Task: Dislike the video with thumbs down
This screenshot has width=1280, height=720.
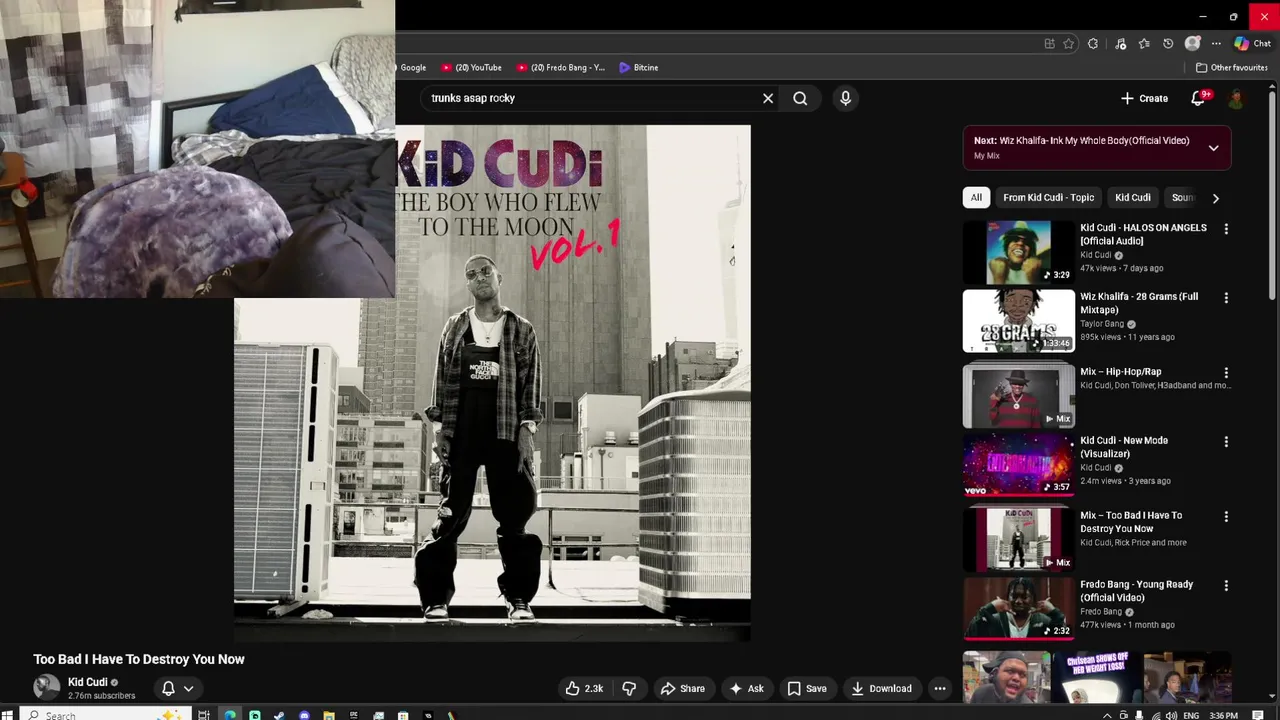Action: (629, 688)
